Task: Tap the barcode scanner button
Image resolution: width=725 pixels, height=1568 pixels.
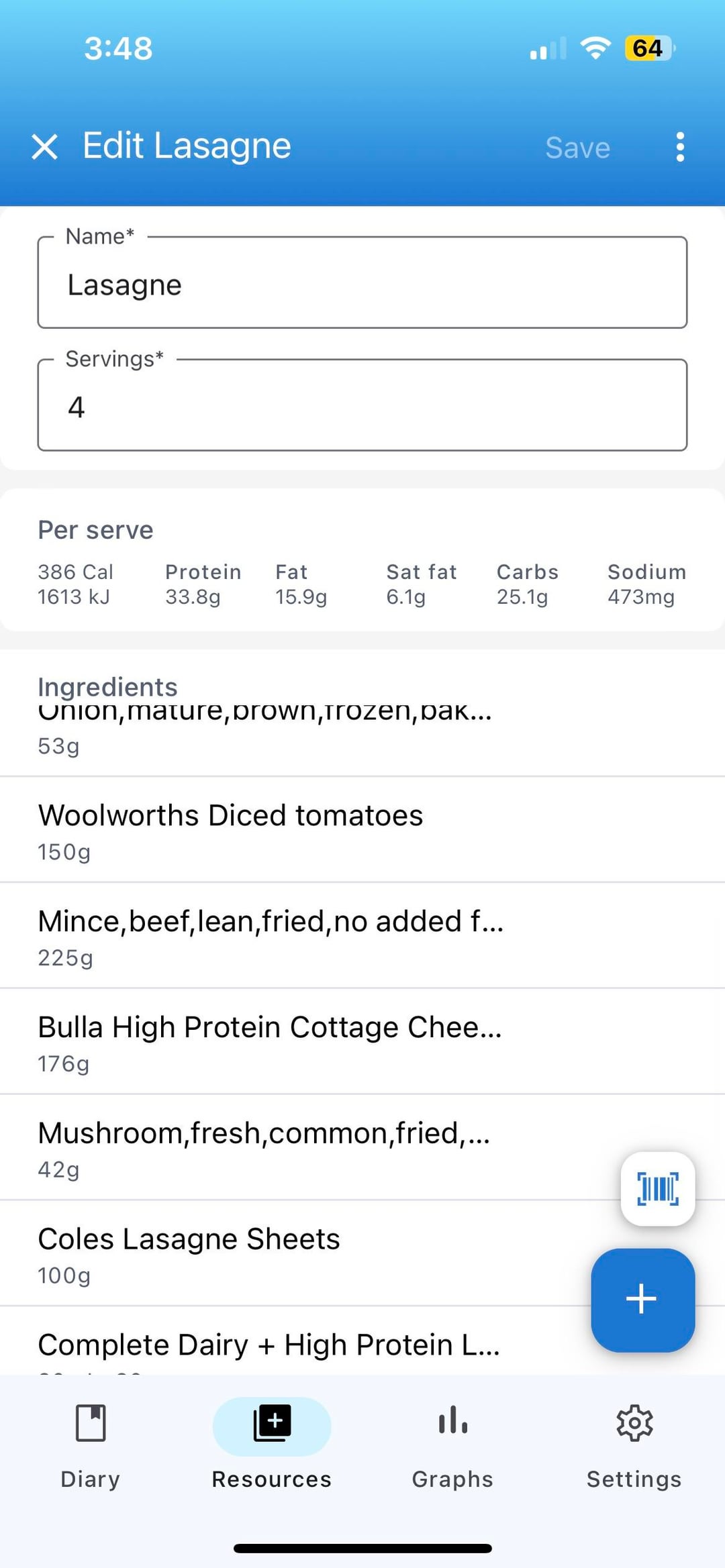Action: tap(657, 1189)
